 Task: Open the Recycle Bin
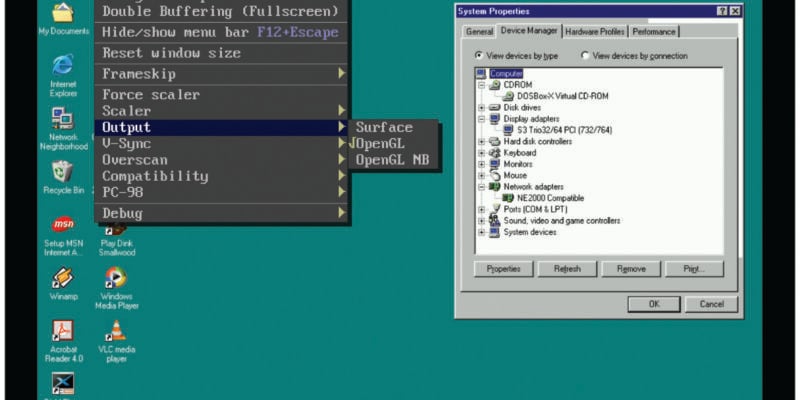click(x=63, y=171)
